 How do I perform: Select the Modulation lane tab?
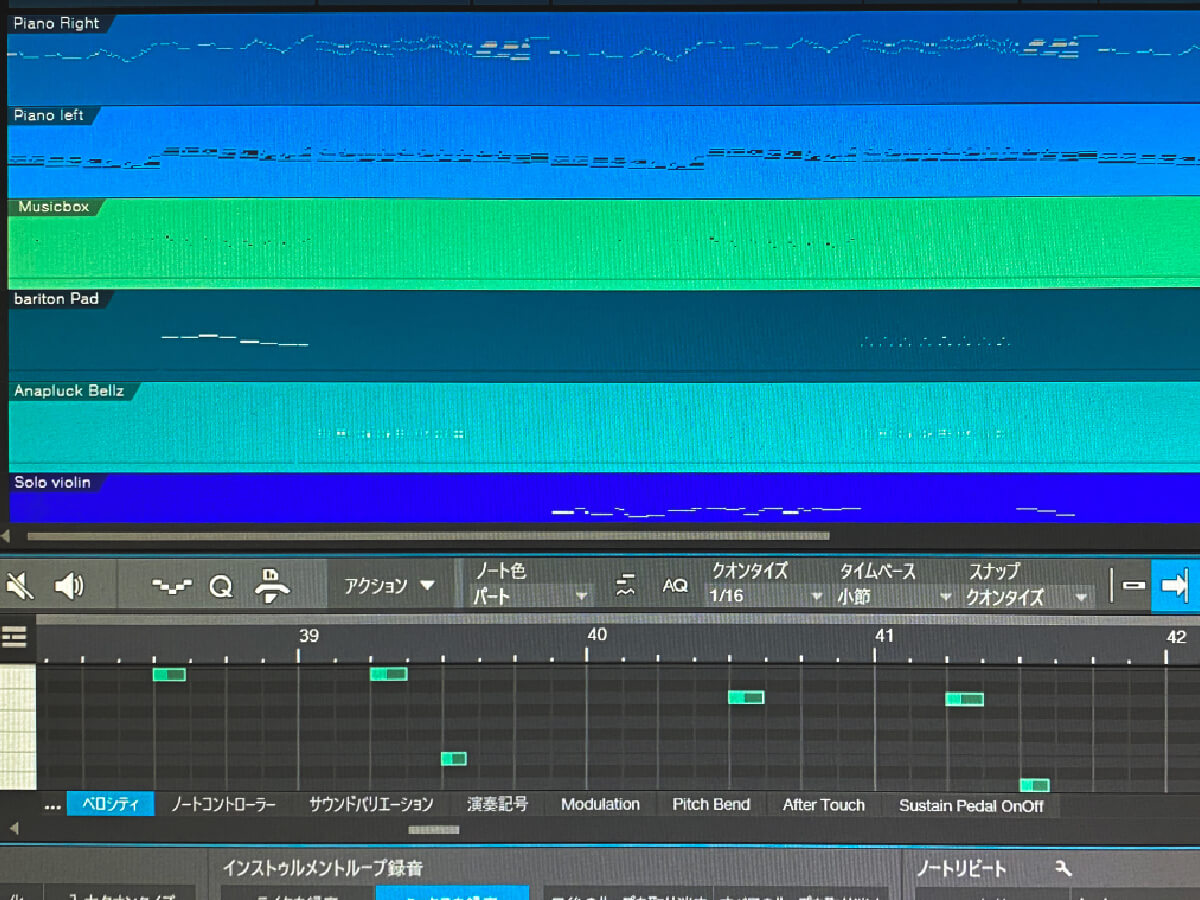600,804
